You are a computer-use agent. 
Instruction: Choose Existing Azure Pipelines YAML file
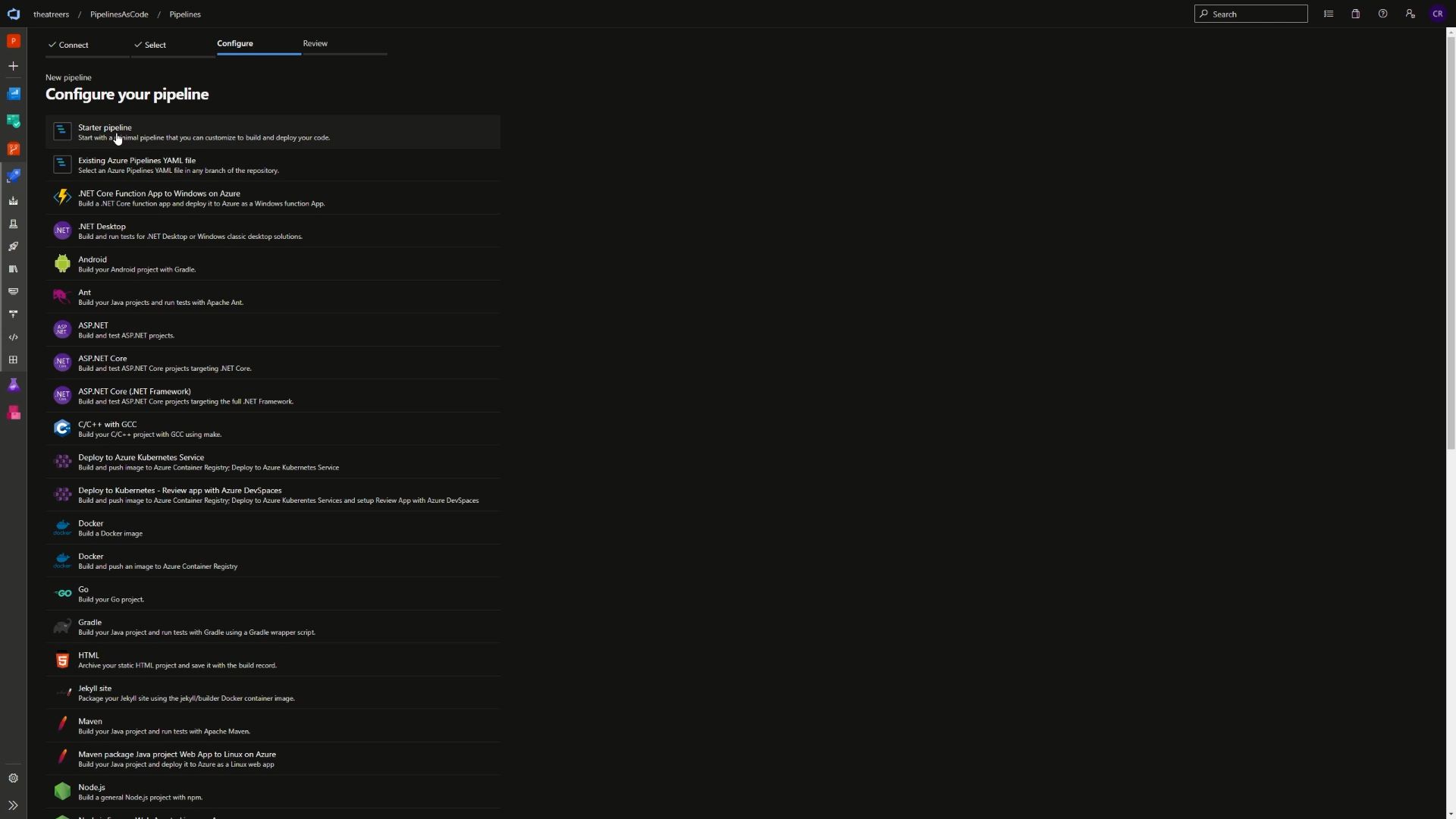coord(273,165)
